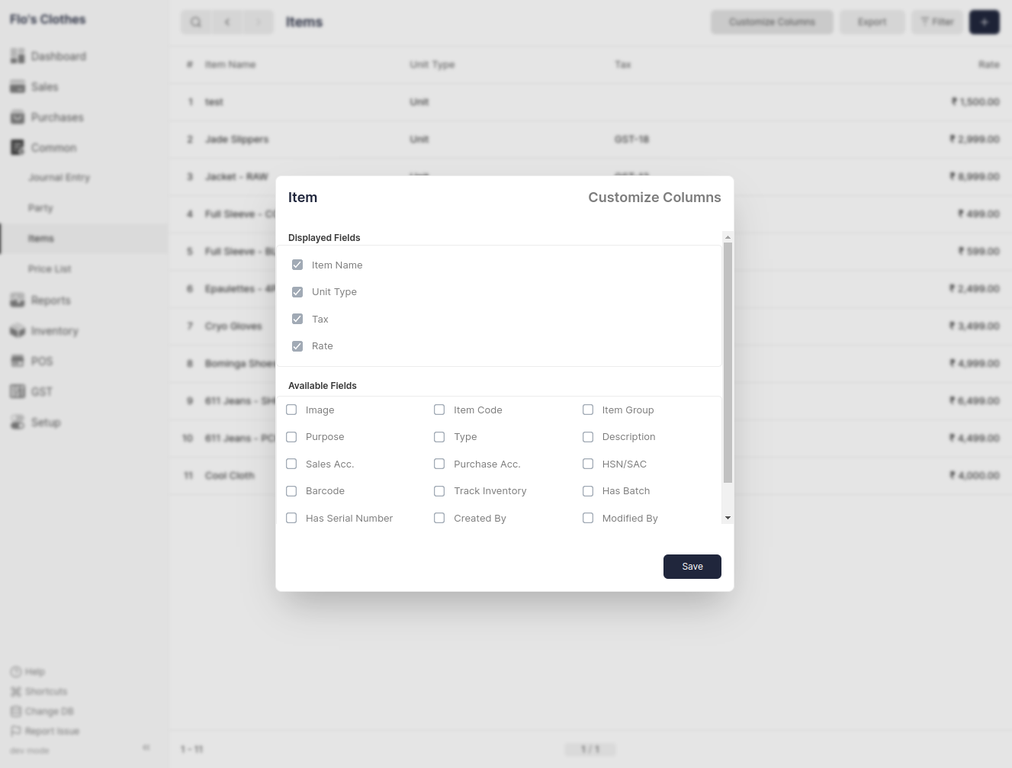Click the Export button

(x=871, y=22)
